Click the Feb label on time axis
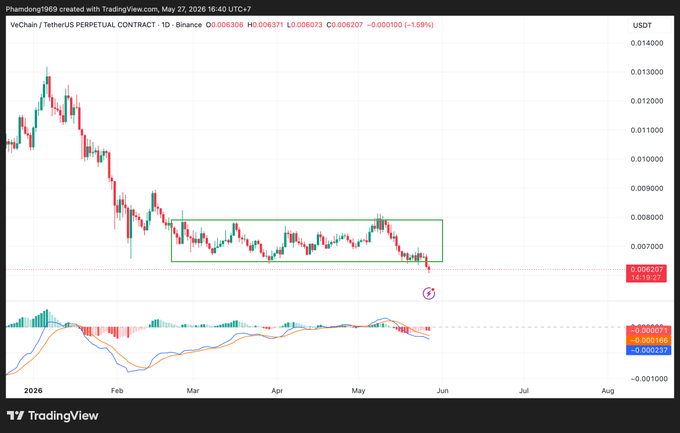This screenshot has height=433, width=680. coord(117,390)
